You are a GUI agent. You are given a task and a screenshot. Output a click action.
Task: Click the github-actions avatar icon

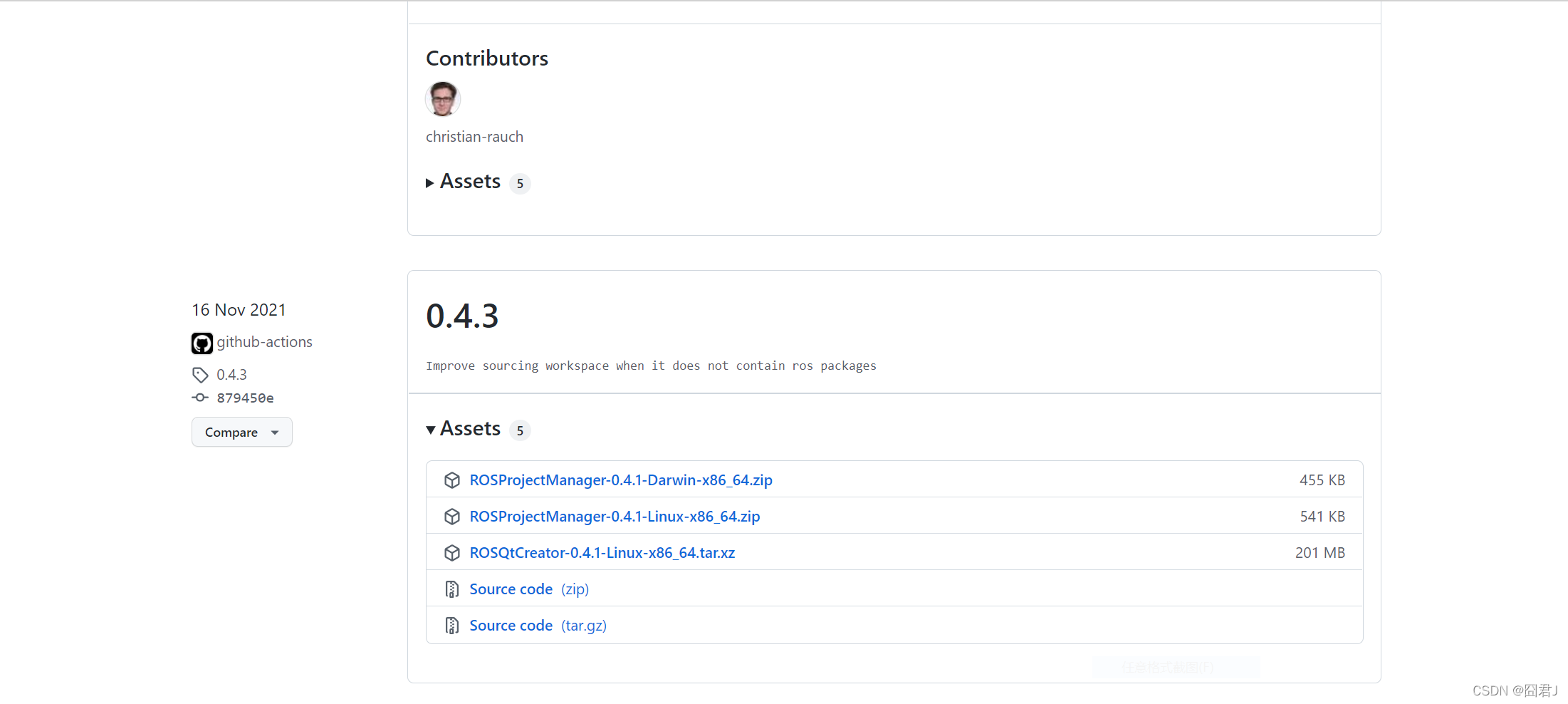coord(202,343)
